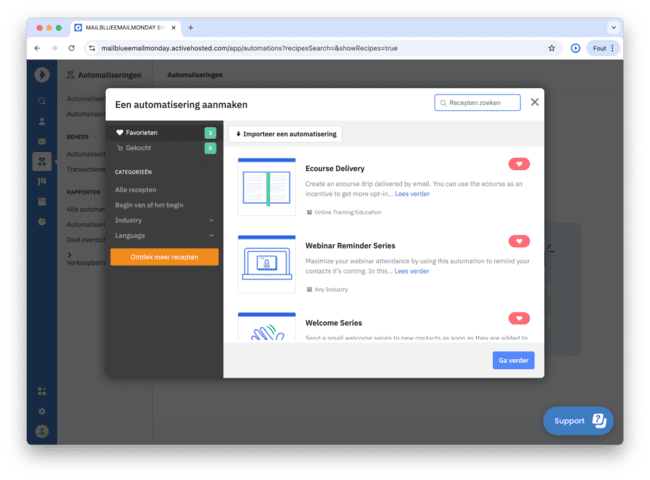The image size is (650, 480).
Task: Reload the page with the refresh icon
Action: pyautogui.click(x=71, y=48)
